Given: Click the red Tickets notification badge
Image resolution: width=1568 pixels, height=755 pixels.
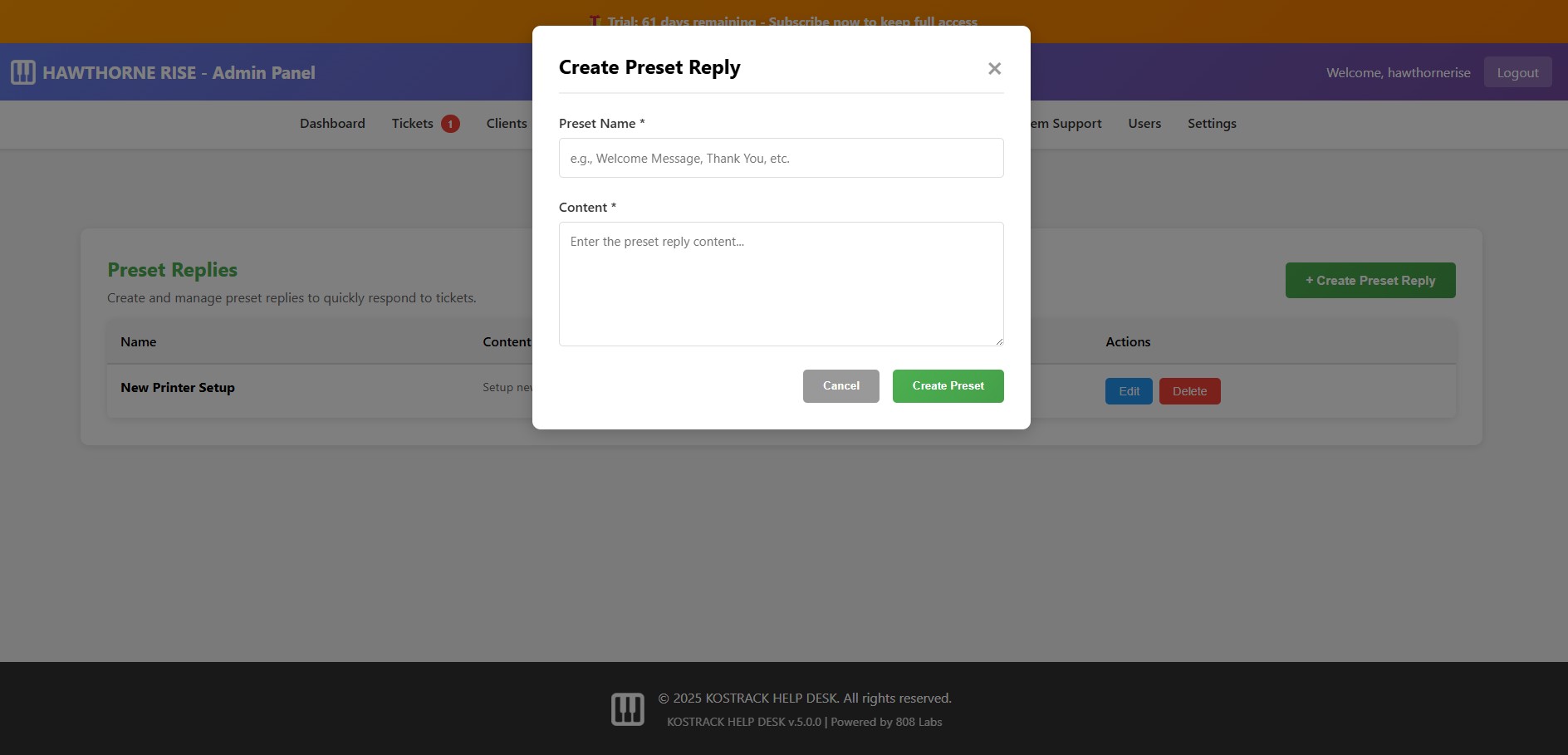Looking at the screenshot, I should (x=450, y=124).
